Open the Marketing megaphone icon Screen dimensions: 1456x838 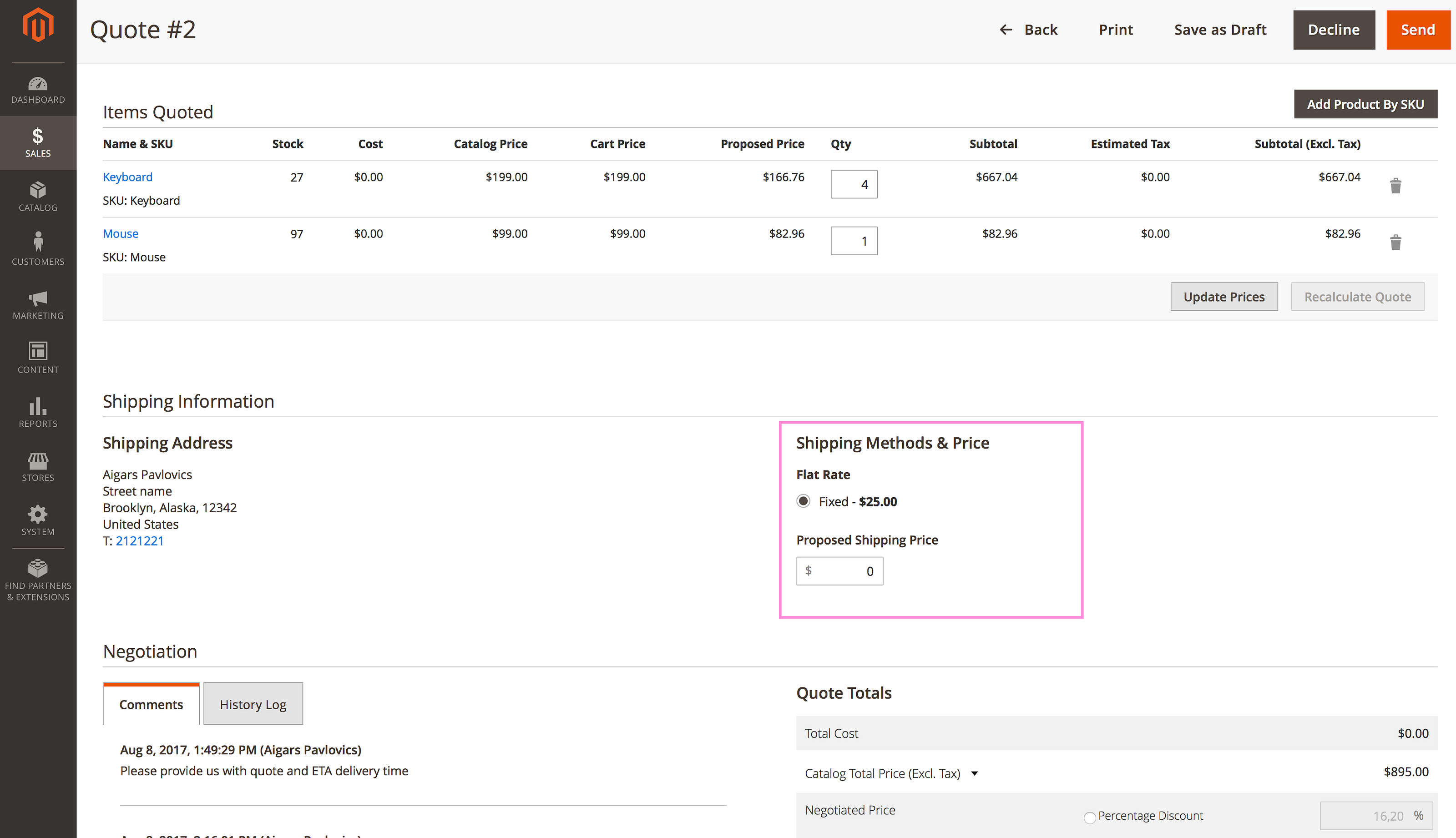point(38,304)
